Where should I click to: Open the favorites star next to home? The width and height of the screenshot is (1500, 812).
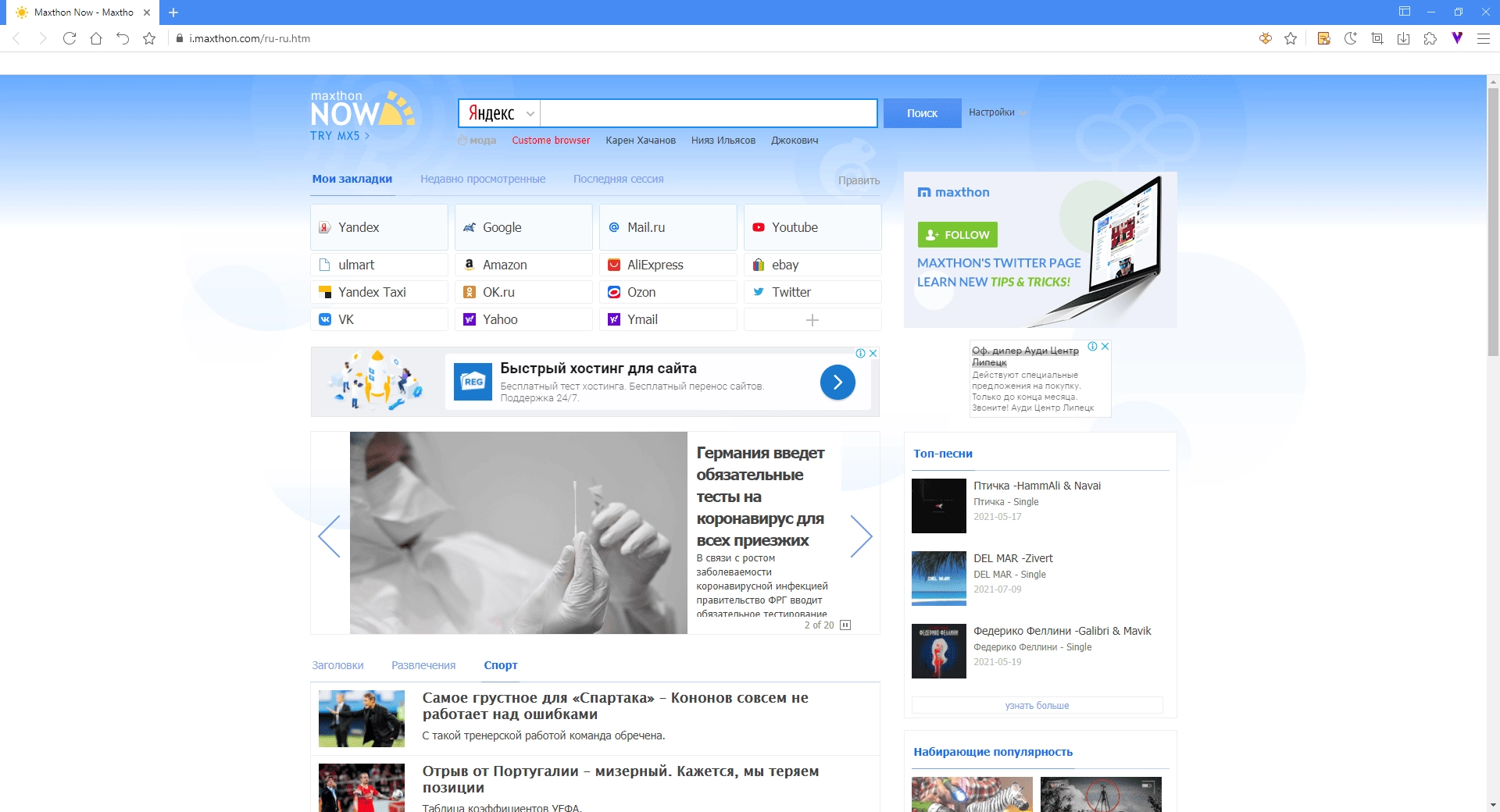[x=149, y=38]
